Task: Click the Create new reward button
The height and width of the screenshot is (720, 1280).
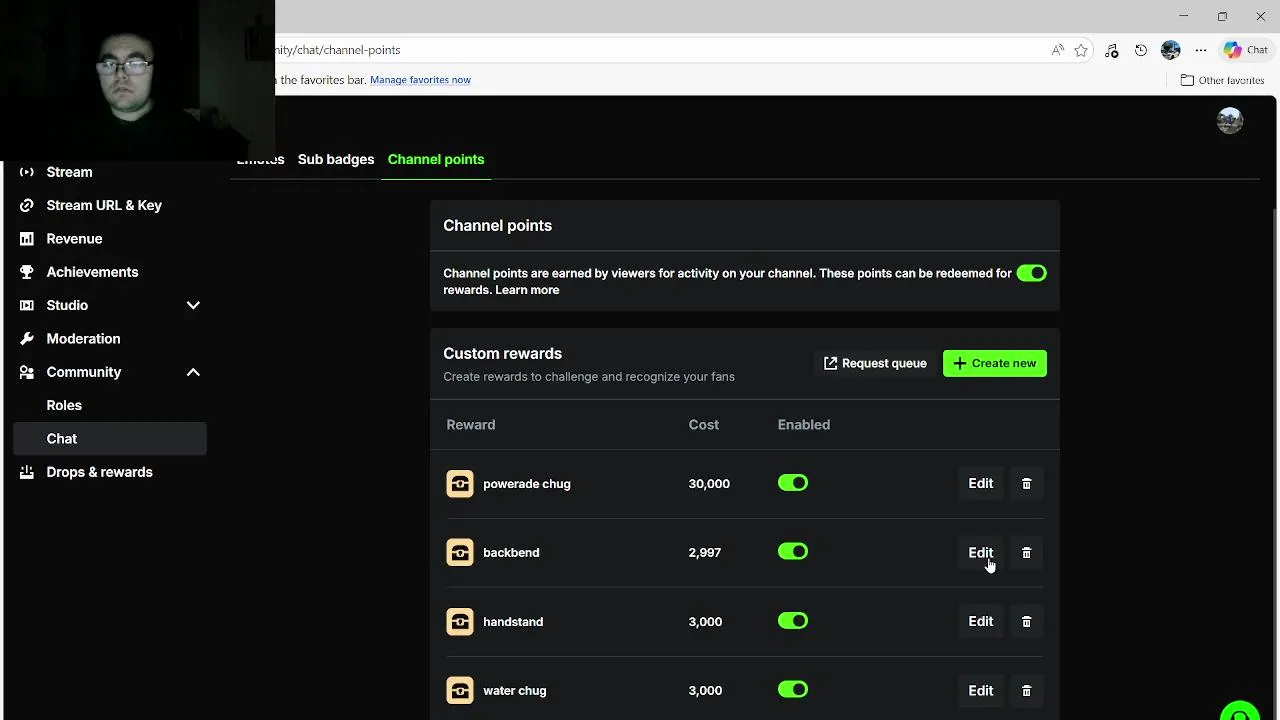Action: (994, 363)
